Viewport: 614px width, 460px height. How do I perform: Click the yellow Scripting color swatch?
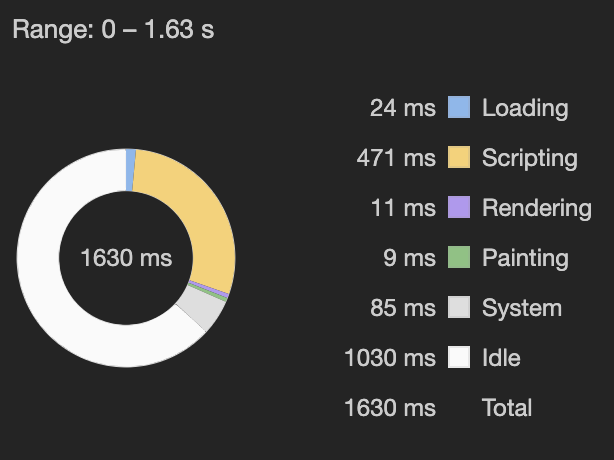point(459,157)
